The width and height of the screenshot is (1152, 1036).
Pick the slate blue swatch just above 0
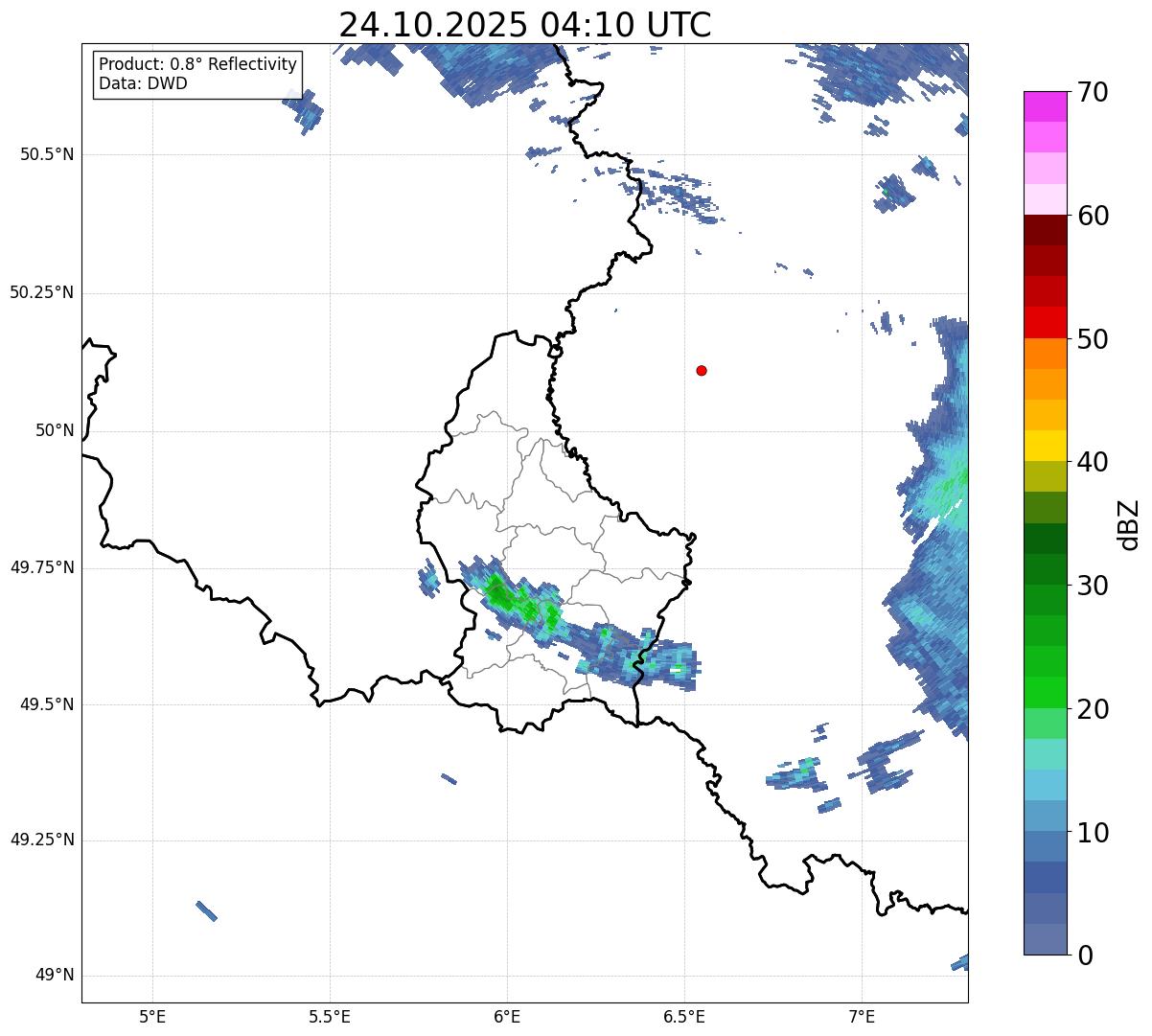point(1044,939)
